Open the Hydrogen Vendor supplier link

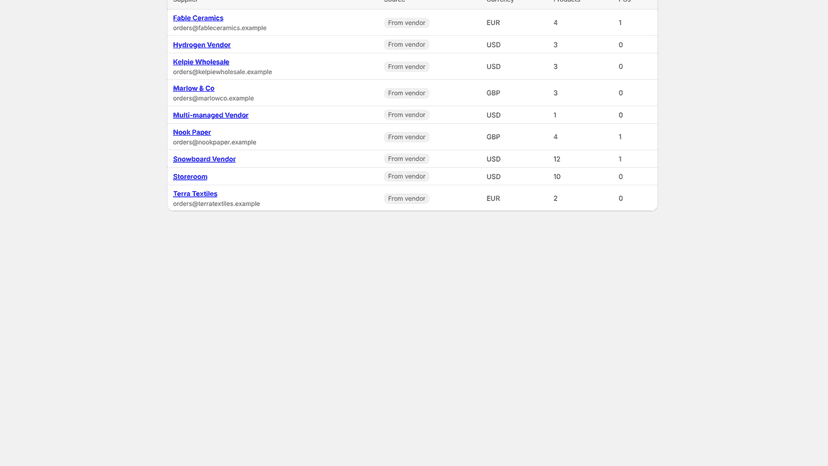[x=202, y=45]
